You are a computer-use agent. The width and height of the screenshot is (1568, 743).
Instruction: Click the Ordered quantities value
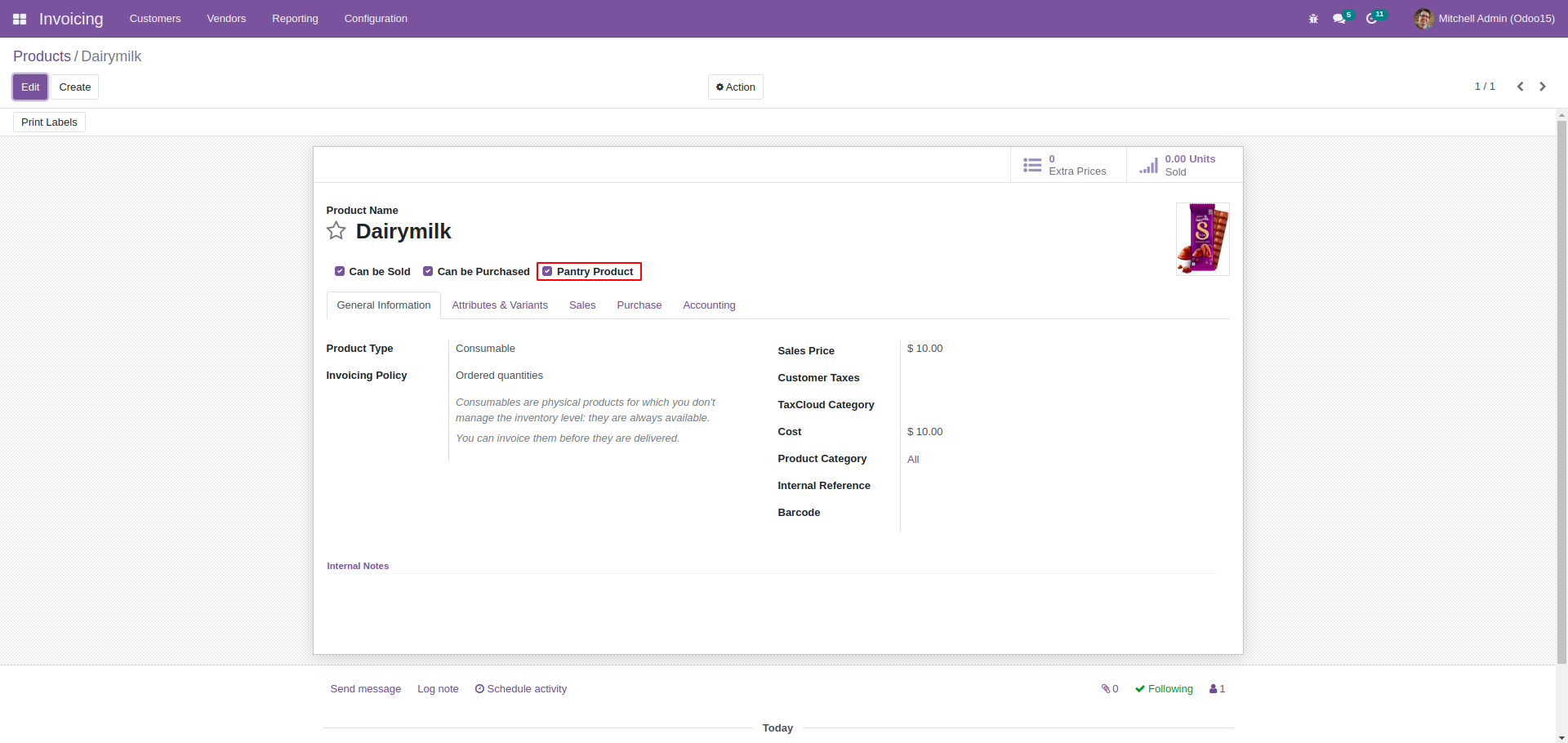[499, 376]
